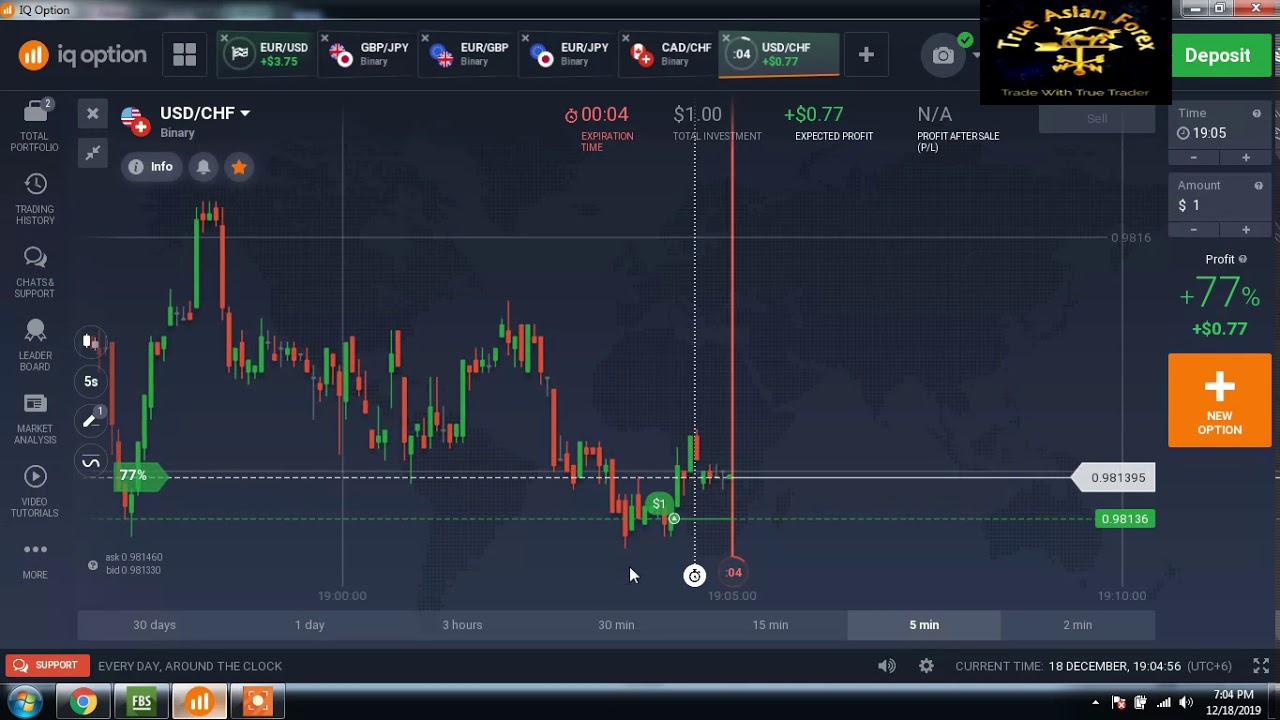Open the multi-chart grid layout icon

[x=185, y=55]
